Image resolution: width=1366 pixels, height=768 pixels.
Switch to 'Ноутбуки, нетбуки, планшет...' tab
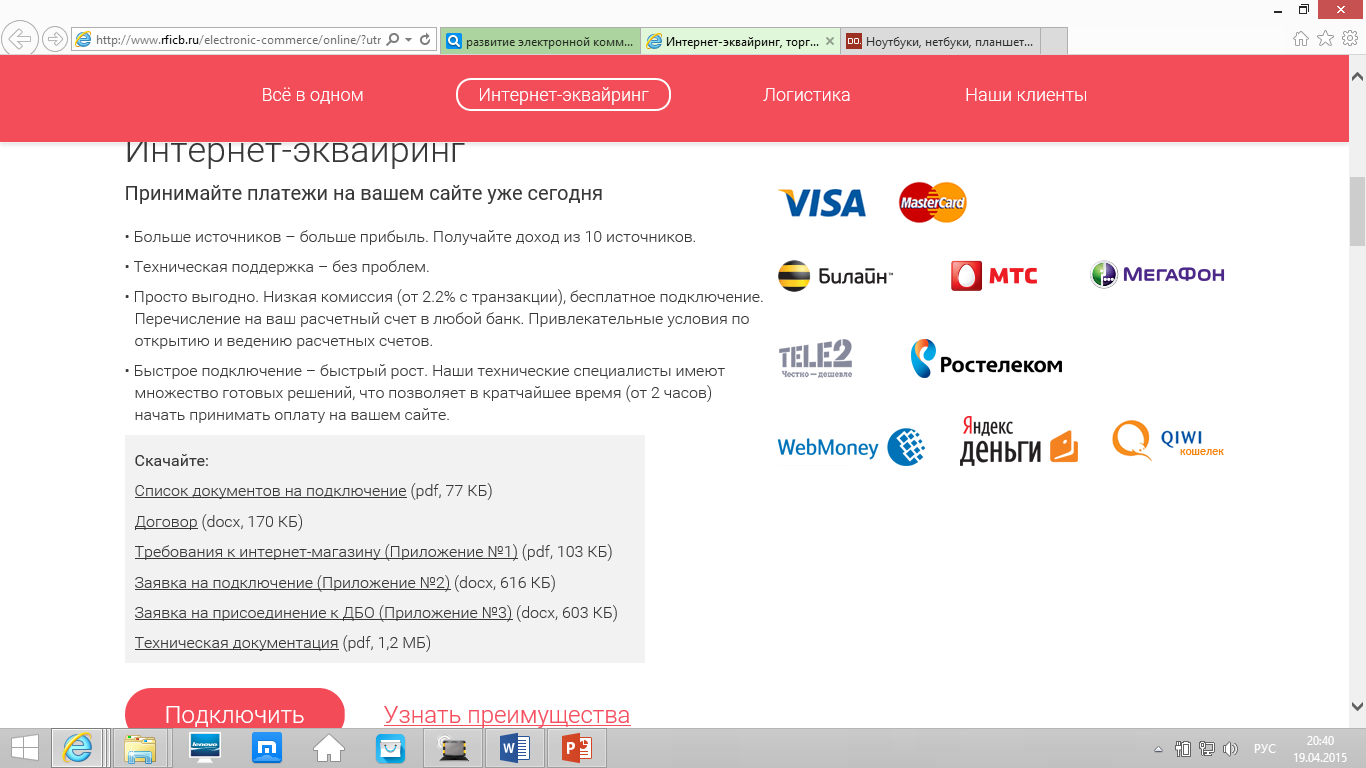pyautogui.click(x=940, y=41)
